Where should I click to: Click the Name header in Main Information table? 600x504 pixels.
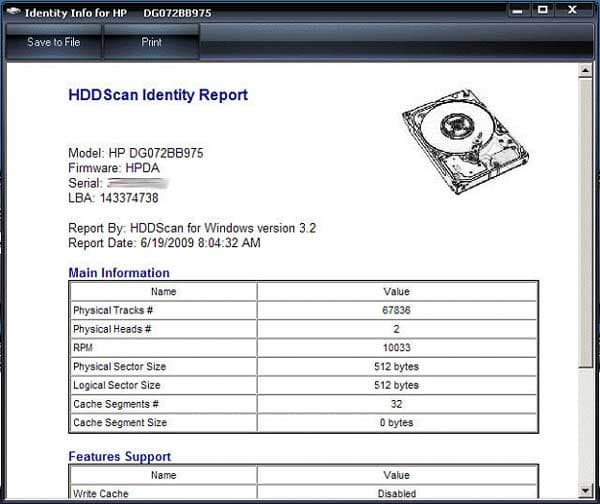[163, 292]
